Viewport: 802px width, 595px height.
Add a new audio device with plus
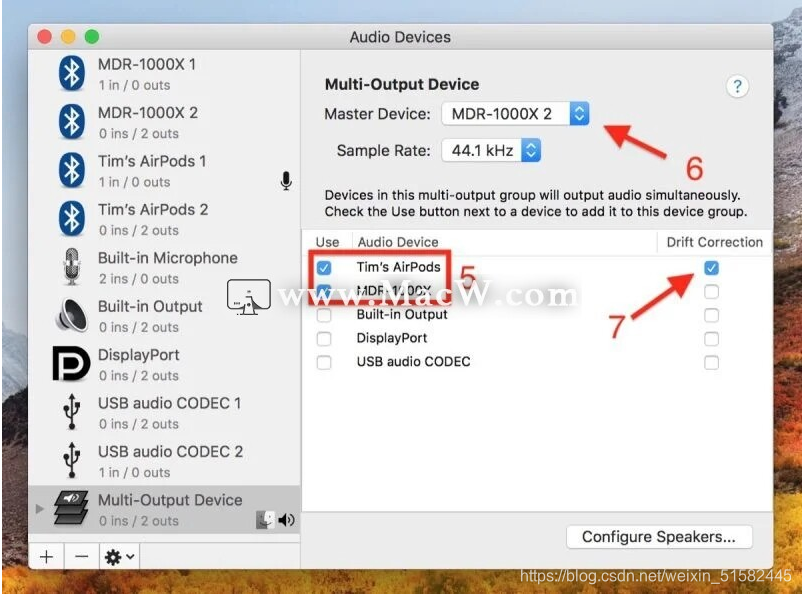[47, 557]
